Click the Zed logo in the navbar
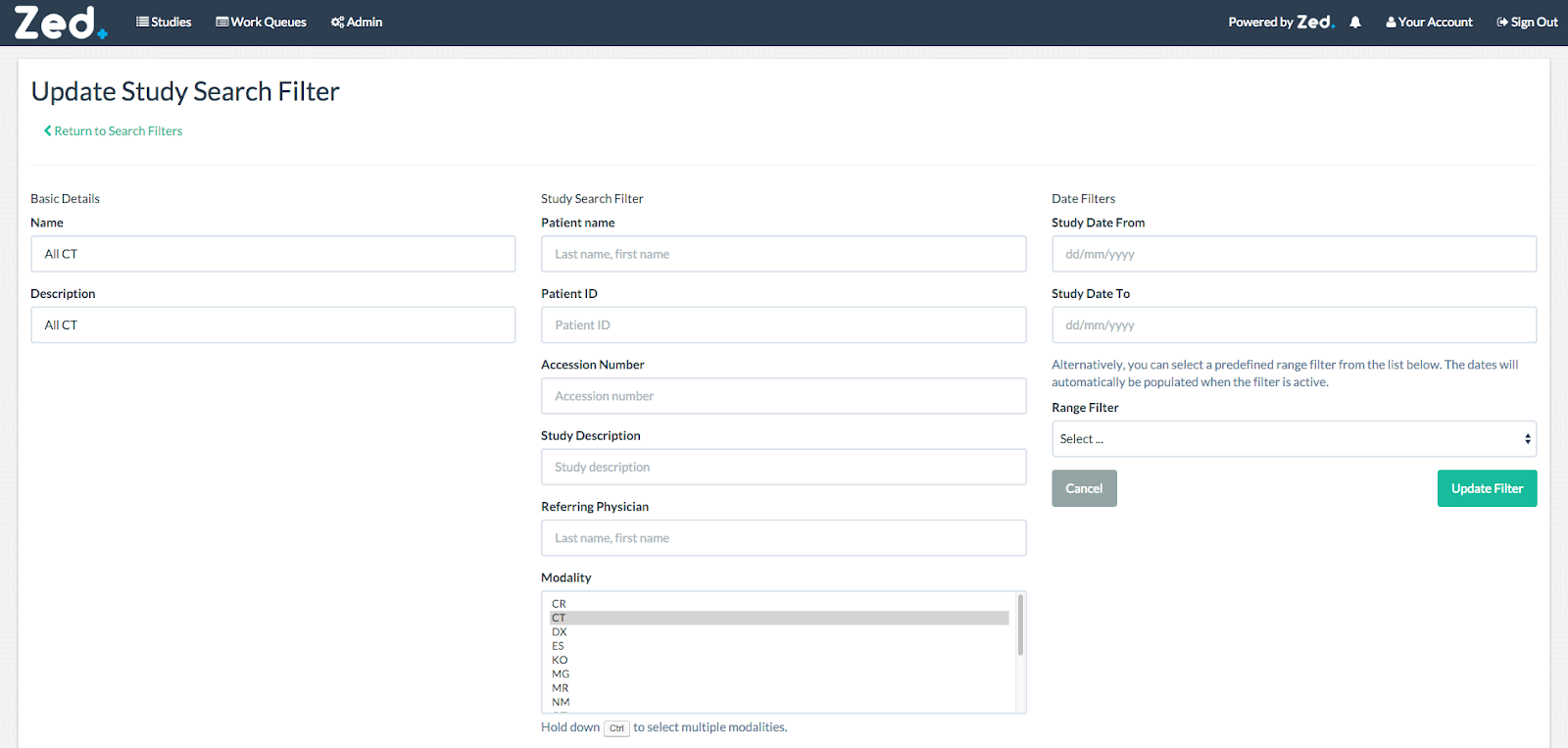This screenshot has width=1568, height=748. [x=60, y=23]
